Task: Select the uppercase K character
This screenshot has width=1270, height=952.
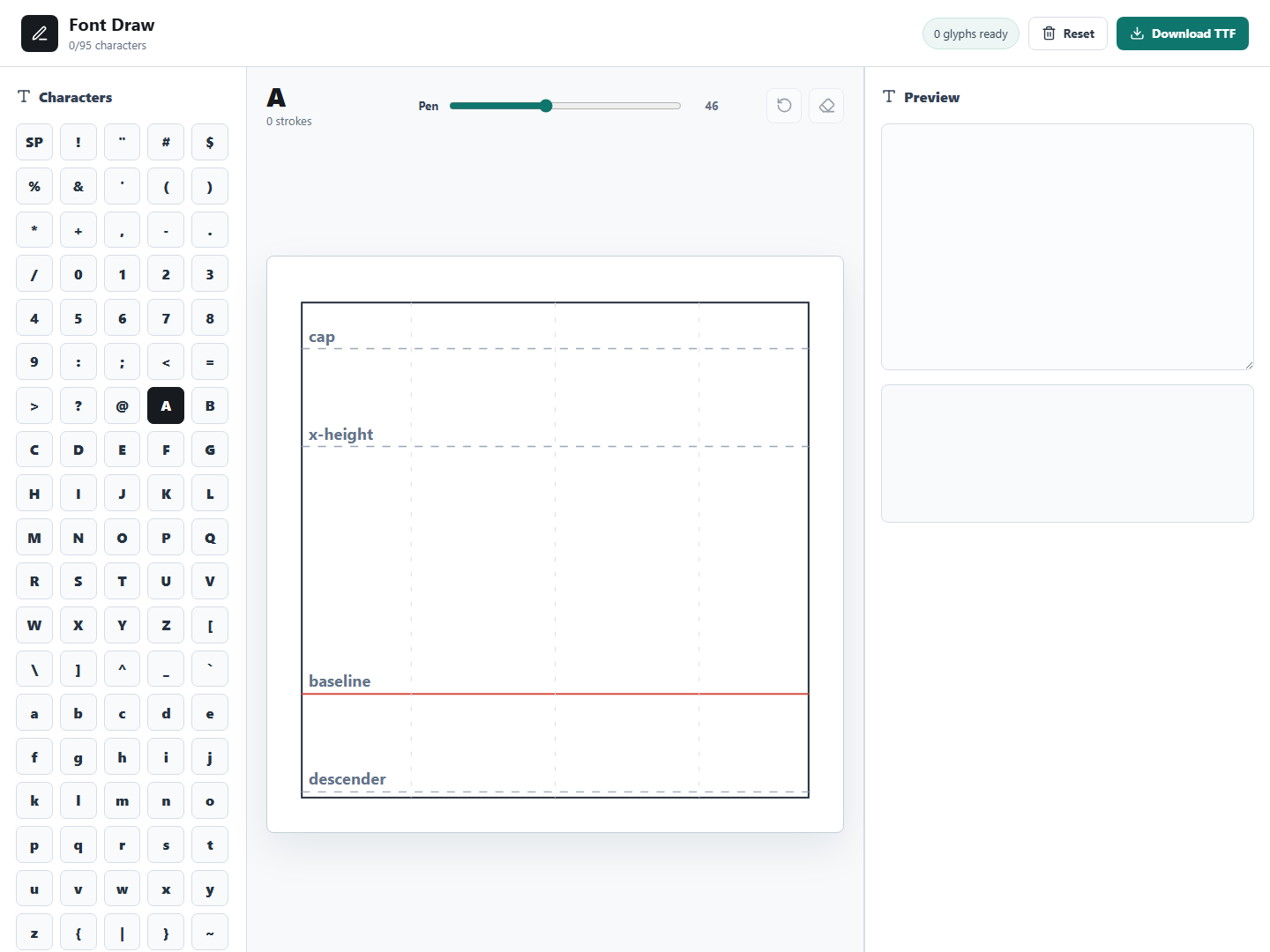Action: (166, 494)
